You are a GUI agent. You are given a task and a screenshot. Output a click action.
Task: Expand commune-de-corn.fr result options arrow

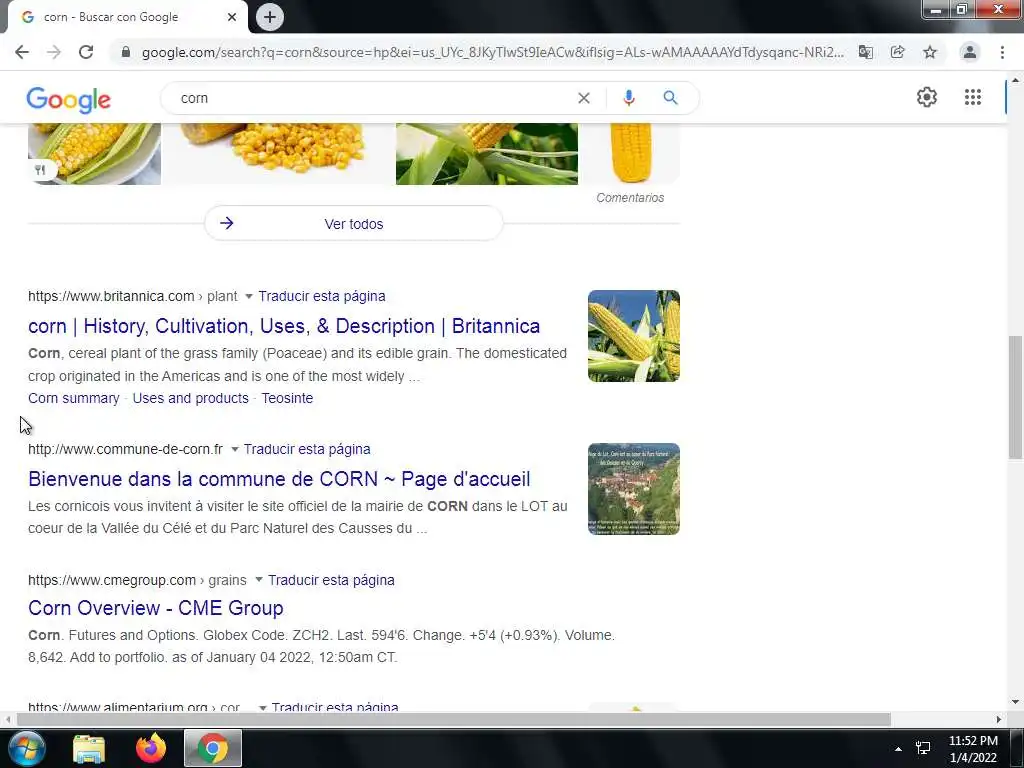click(234, 449)
